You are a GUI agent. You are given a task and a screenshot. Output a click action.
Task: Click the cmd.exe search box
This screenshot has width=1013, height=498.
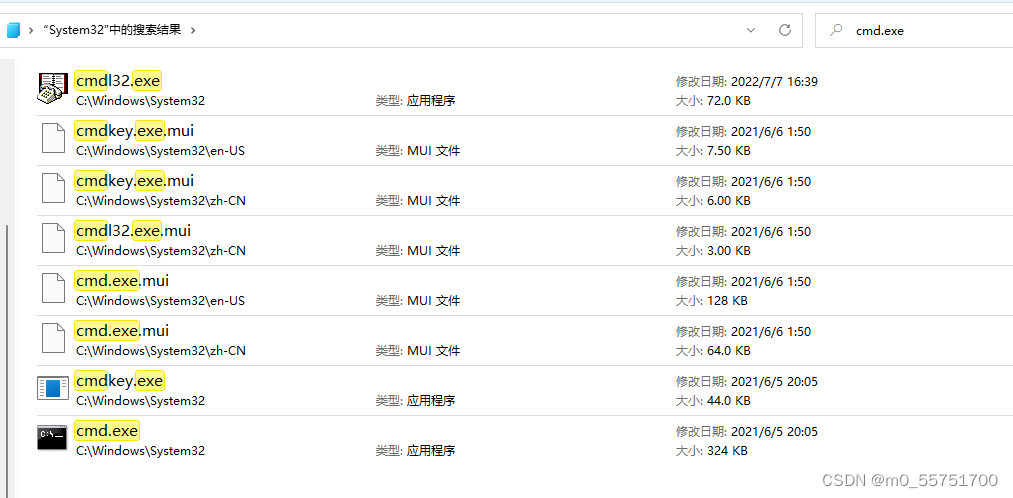pyautogui.click(x=914, y=30)
